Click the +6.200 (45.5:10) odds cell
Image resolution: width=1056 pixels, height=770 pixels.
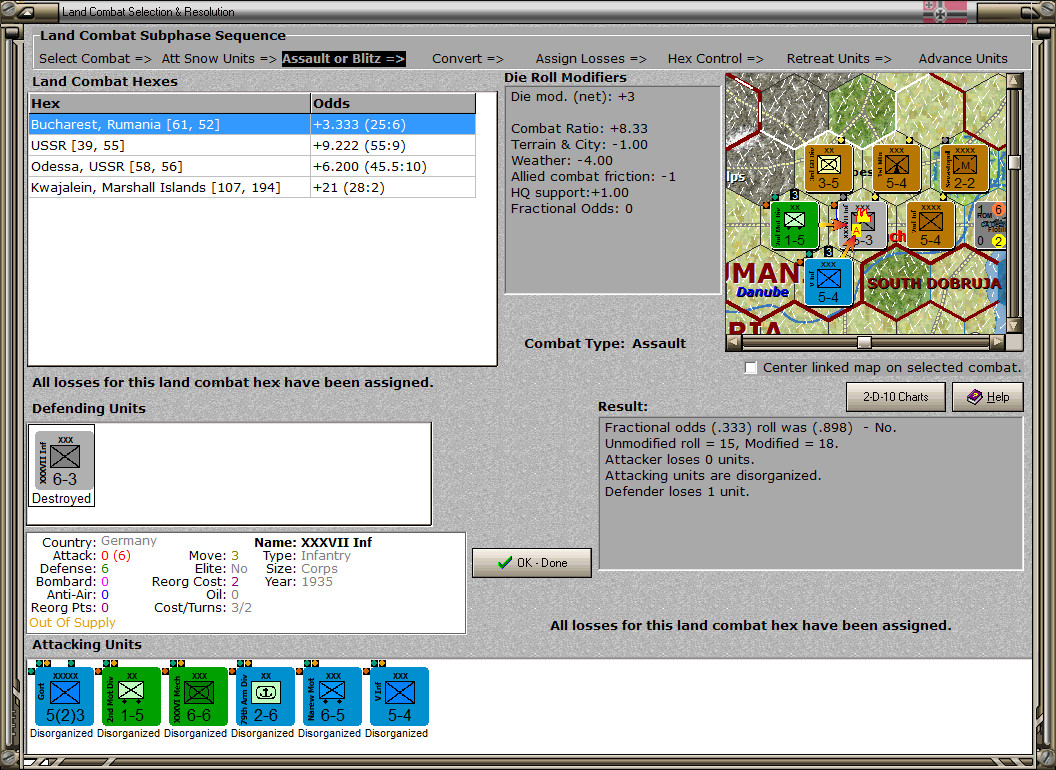(x=393, y=166)
